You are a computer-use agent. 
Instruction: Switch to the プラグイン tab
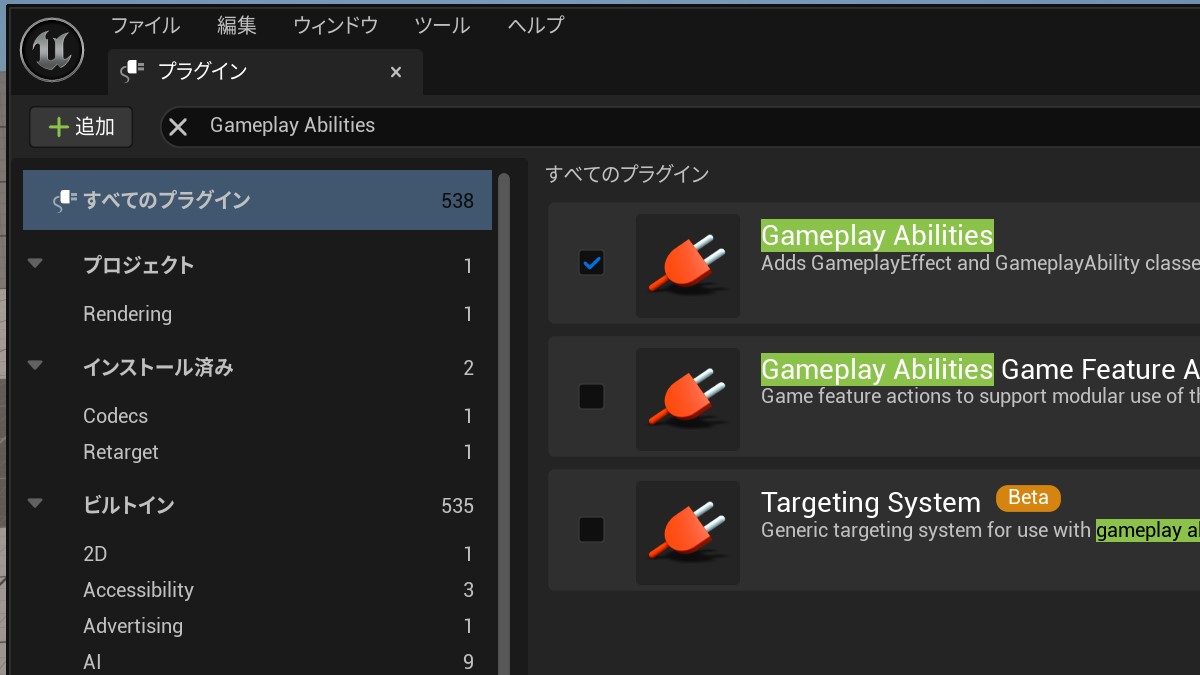(265, 72)
